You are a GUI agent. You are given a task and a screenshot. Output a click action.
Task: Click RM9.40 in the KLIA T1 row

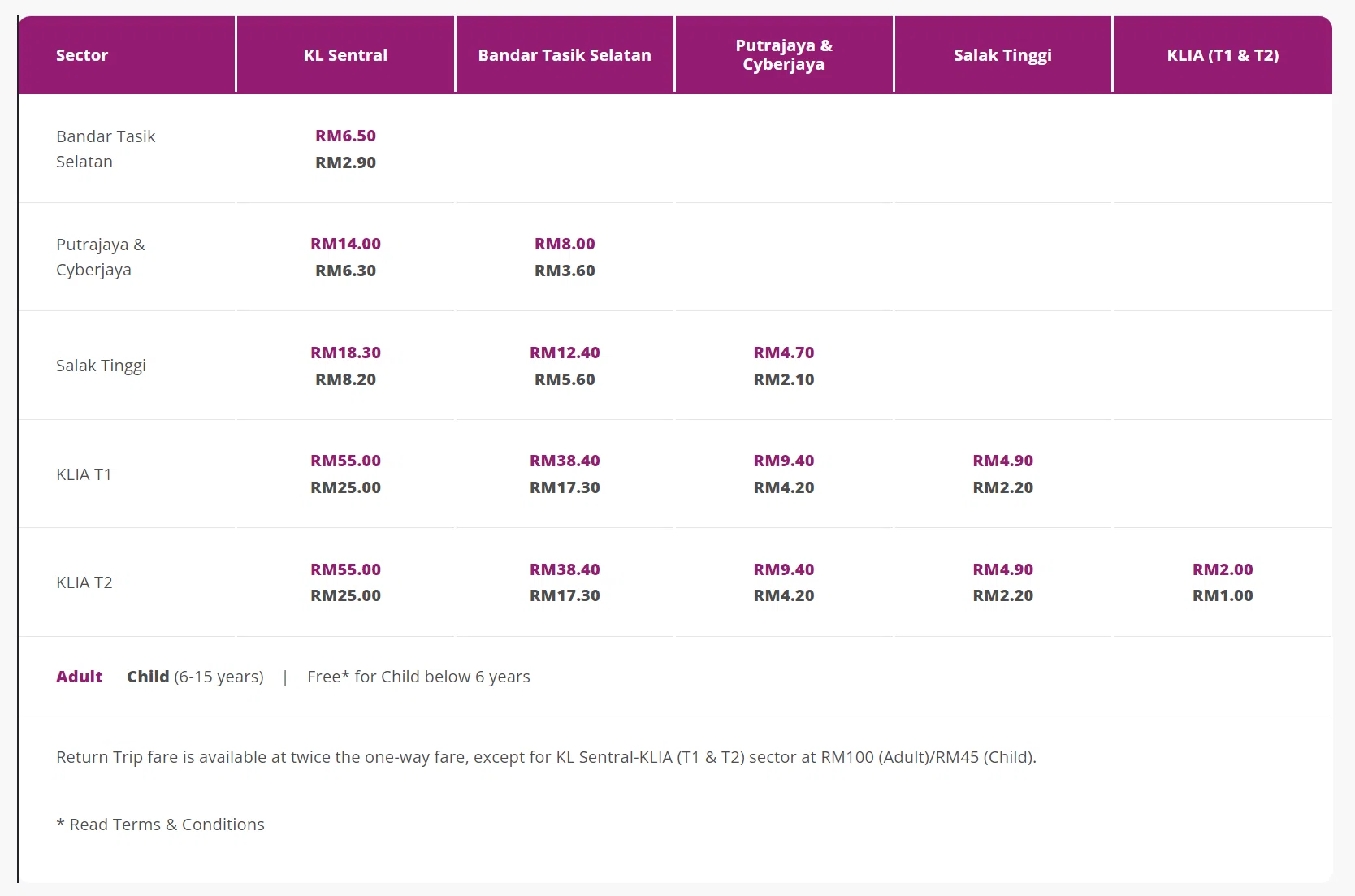coord(784,461)
